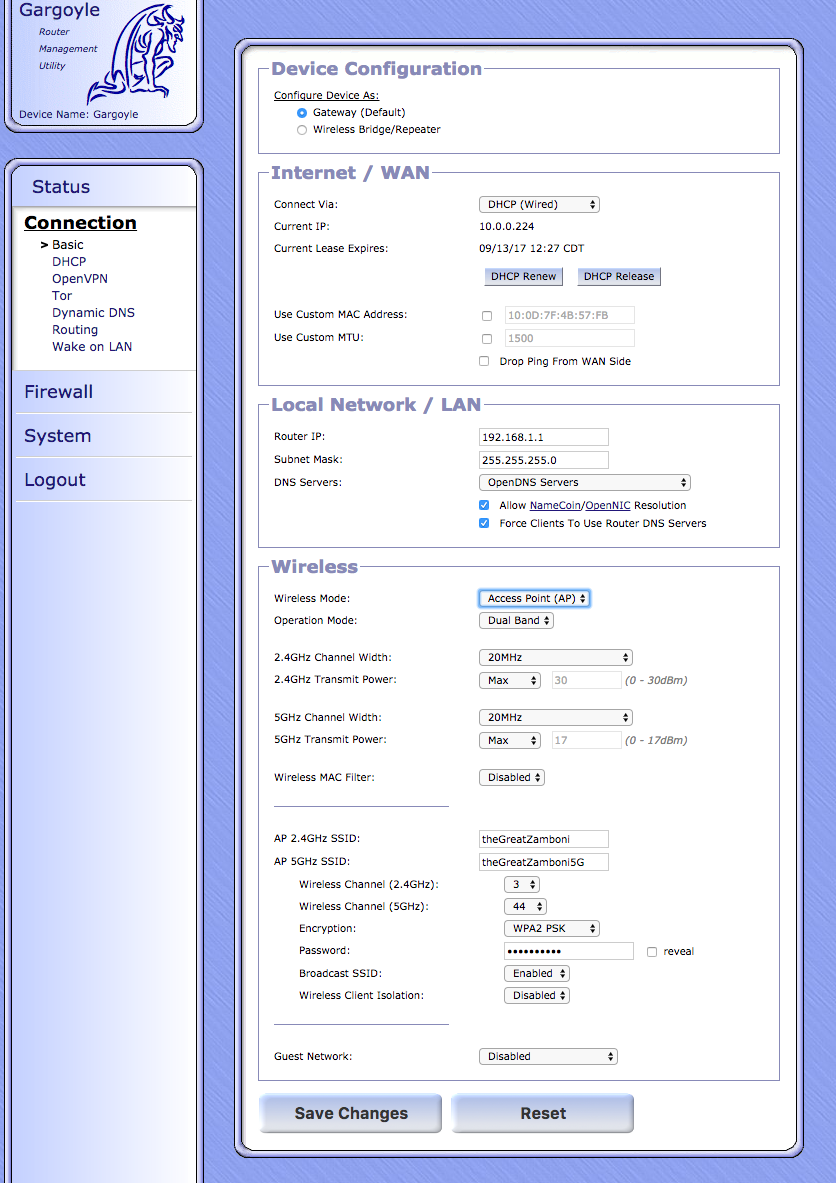Open the Routing submenu page
This screenshot has width=836, height=1183.
tap(75, 330)
